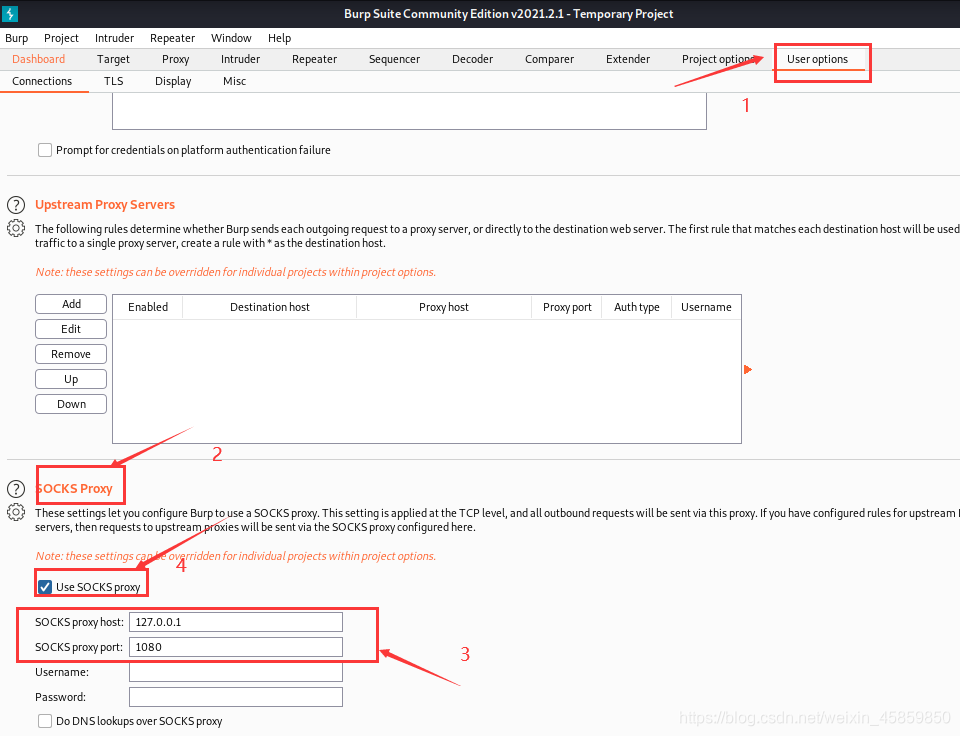960x736 pixels.
Task: Enable Do DNS lookups over SOCKS proxy
Action: point(45,721)
